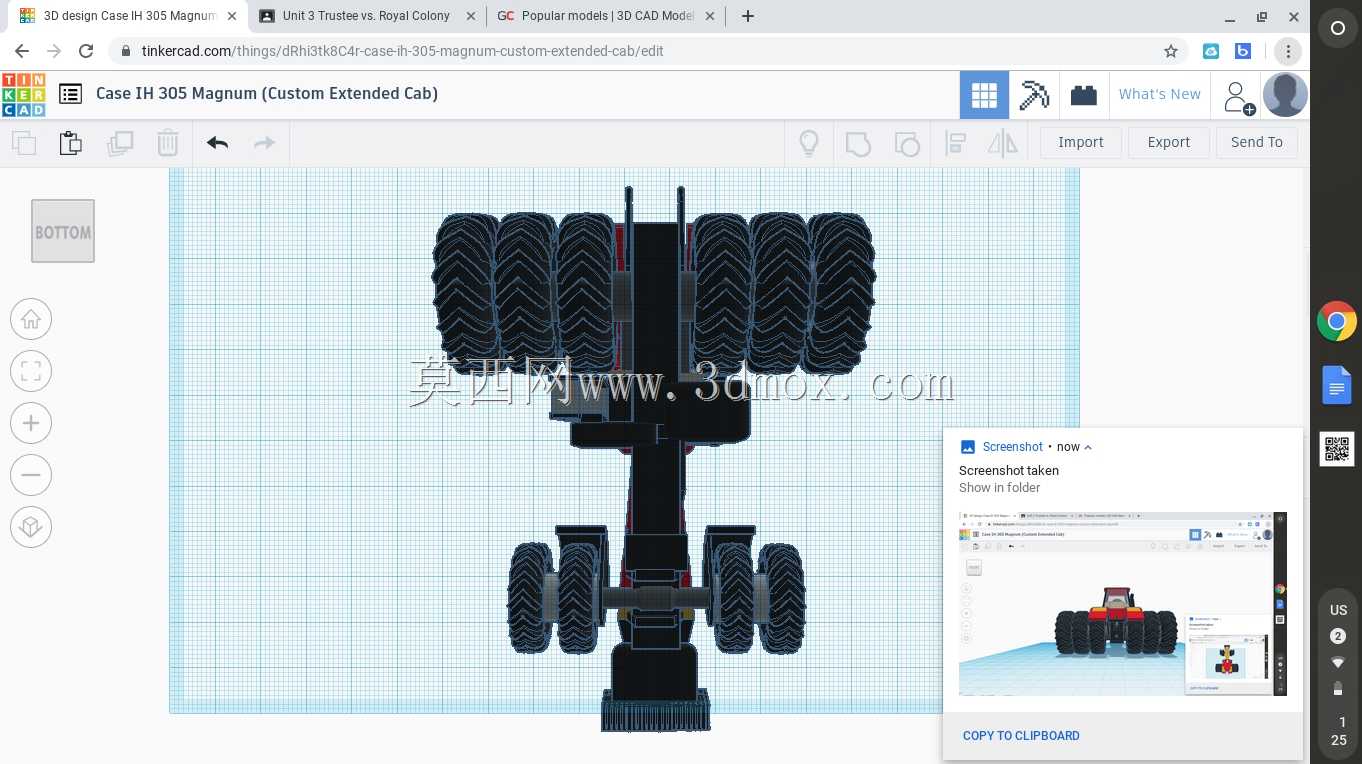1362x764 pixels.
Task: Collapse the Screenshot notification chevron
Action: [1088, 447]
